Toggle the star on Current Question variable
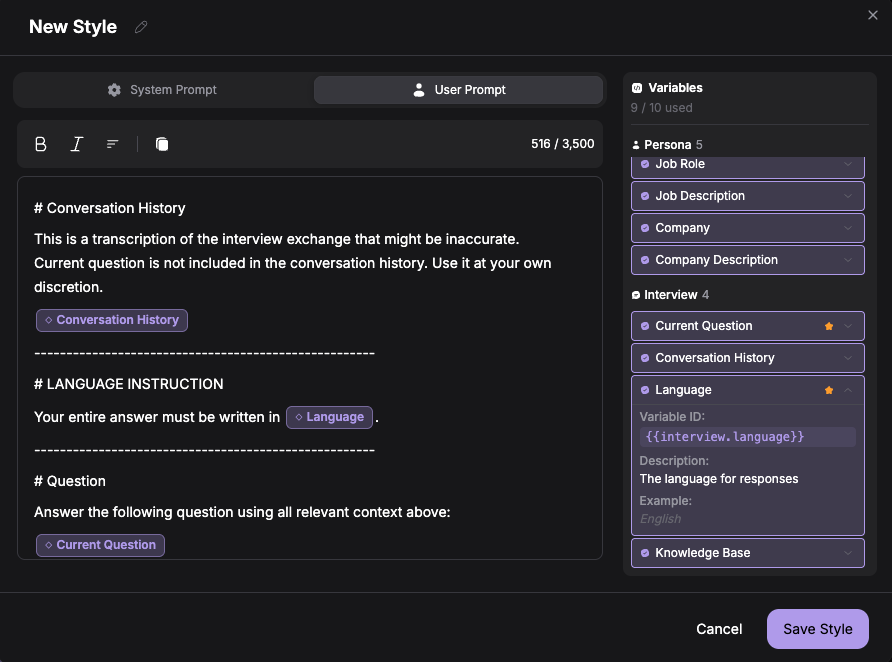The image size is (892, 662). 829,326
